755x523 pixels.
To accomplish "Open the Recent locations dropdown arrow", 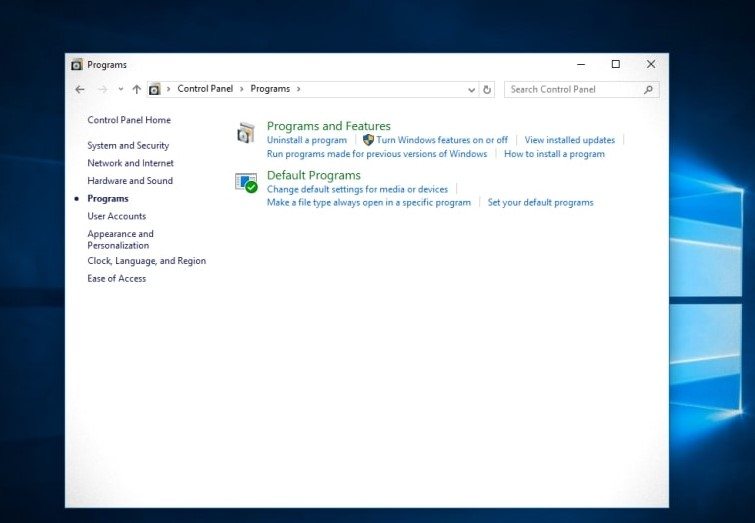I will [x=121, y=89].
